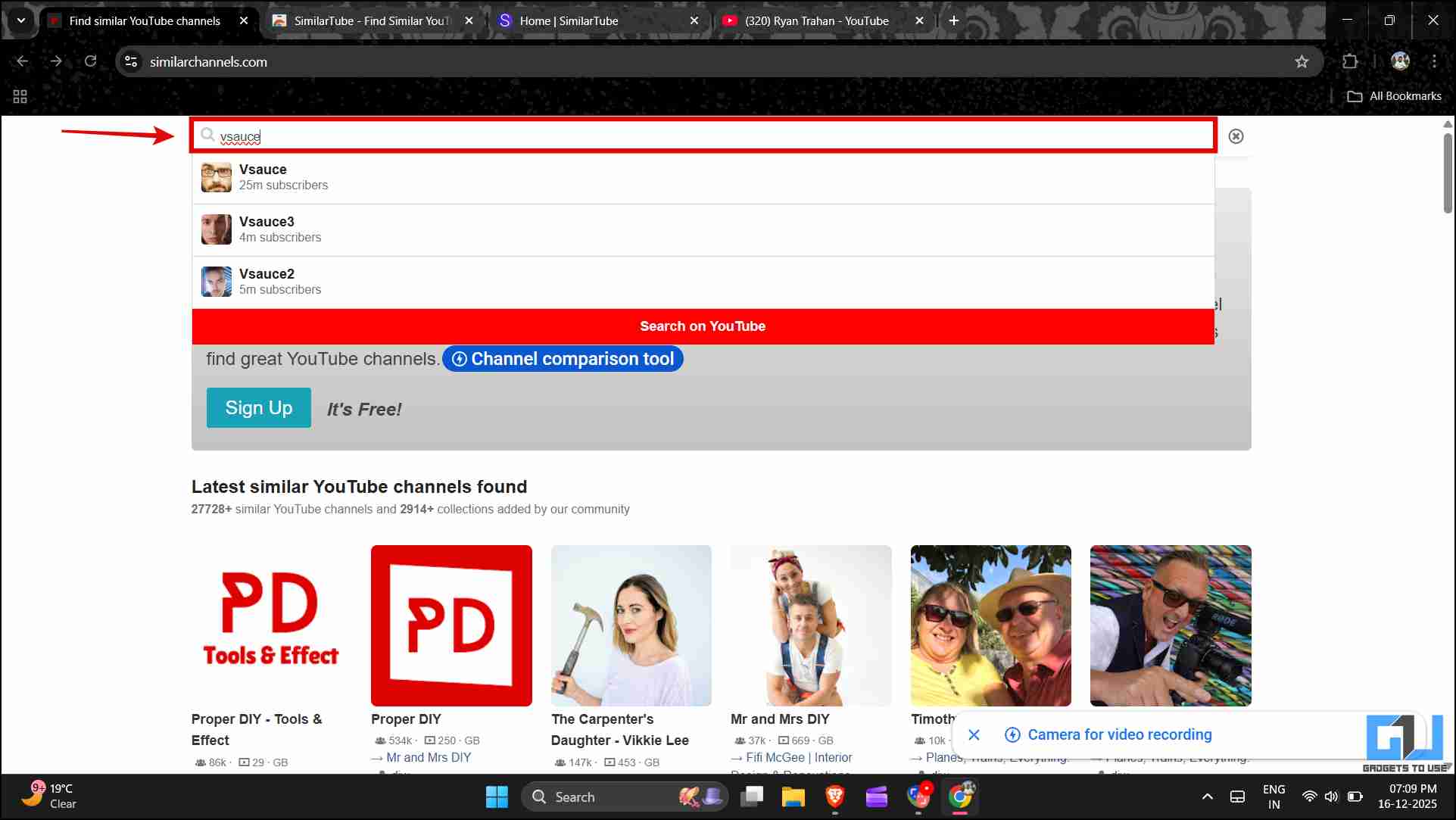Click the Search on YouTube button
This screenshot has width=1456, height=820.
[x=703, y=326]
